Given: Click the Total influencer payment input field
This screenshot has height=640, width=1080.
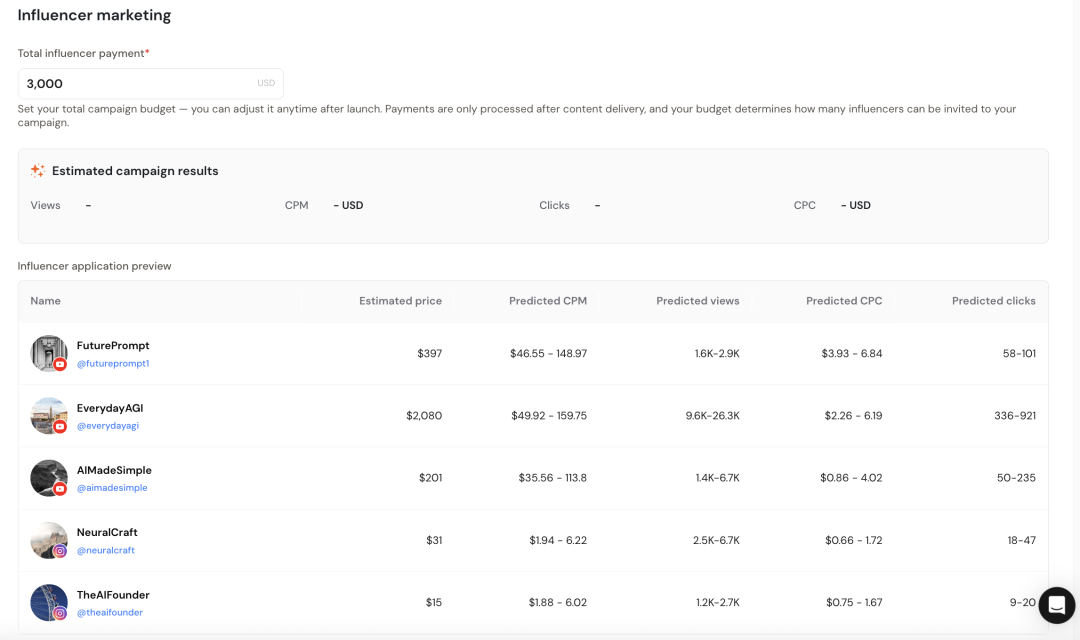Looking at the screenshot, I should click(x=138, y=84).
